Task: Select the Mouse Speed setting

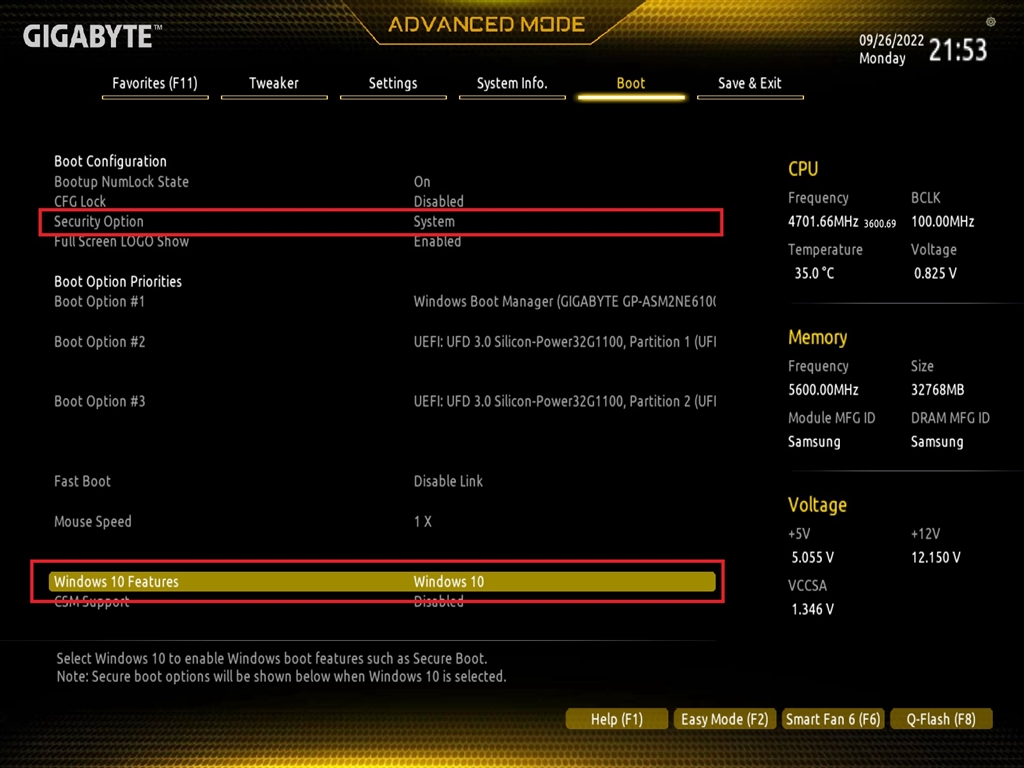Action: click(x=93, y=522)
